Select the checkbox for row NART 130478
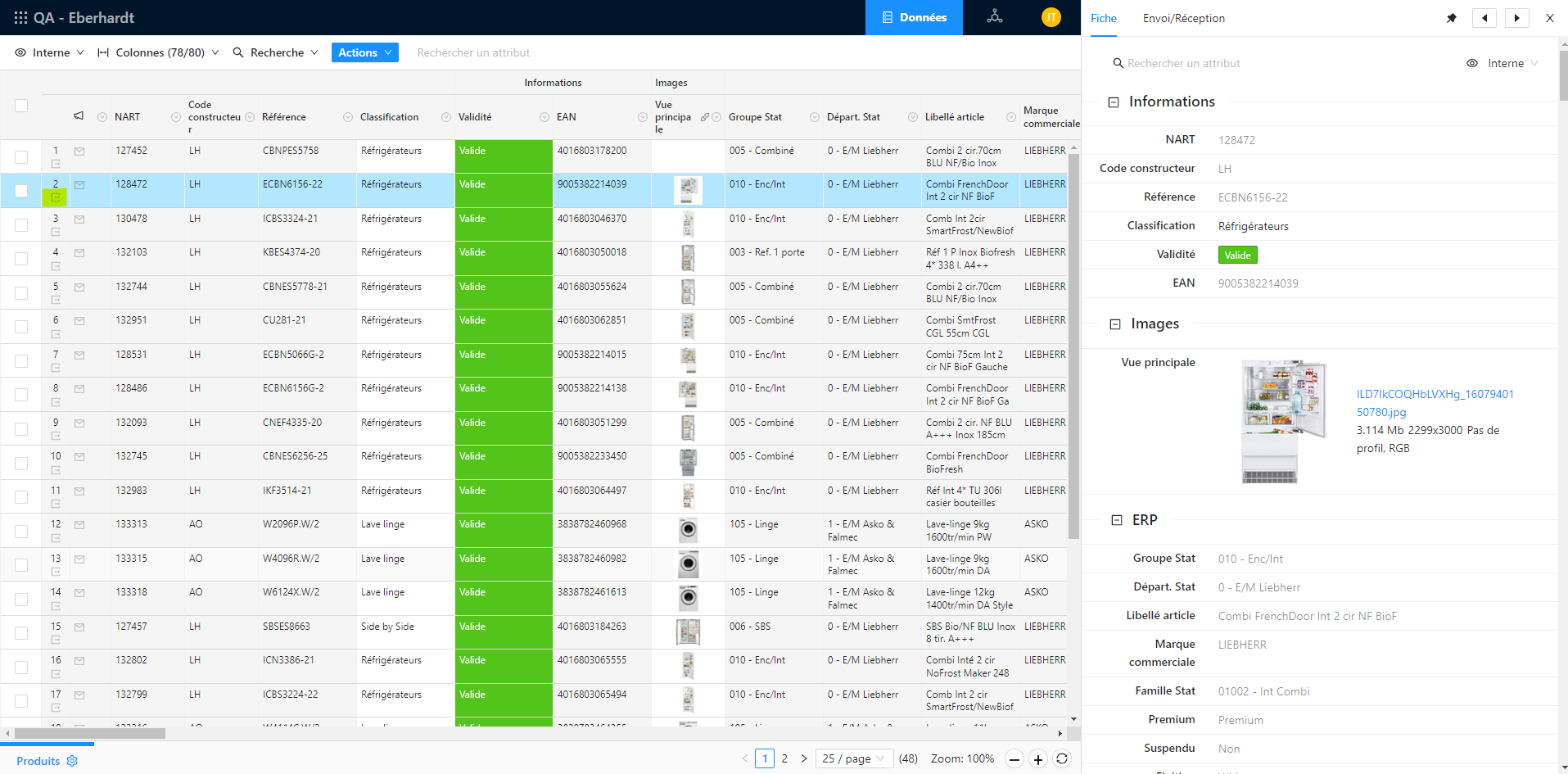Viewport: 1568px width, 774px height. coord(21,224)
